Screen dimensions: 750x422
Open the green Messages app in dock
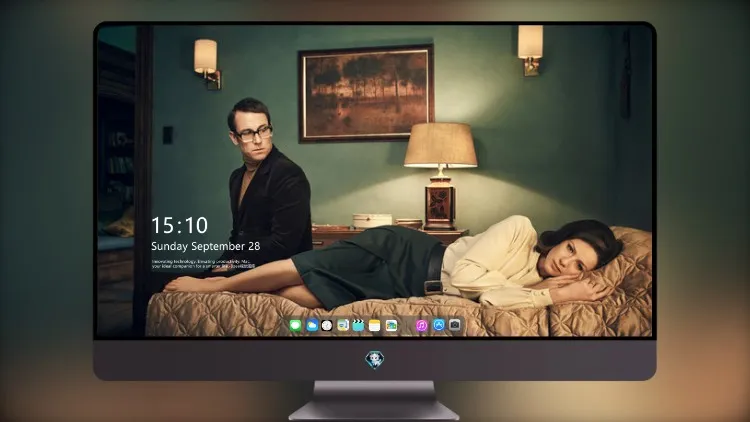click(x=295, y=326)
